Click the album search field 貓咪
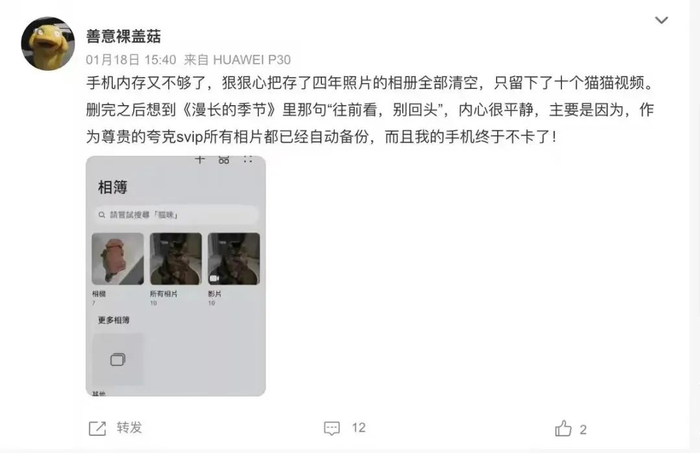The image size is (700, 453). click(176, 215)
